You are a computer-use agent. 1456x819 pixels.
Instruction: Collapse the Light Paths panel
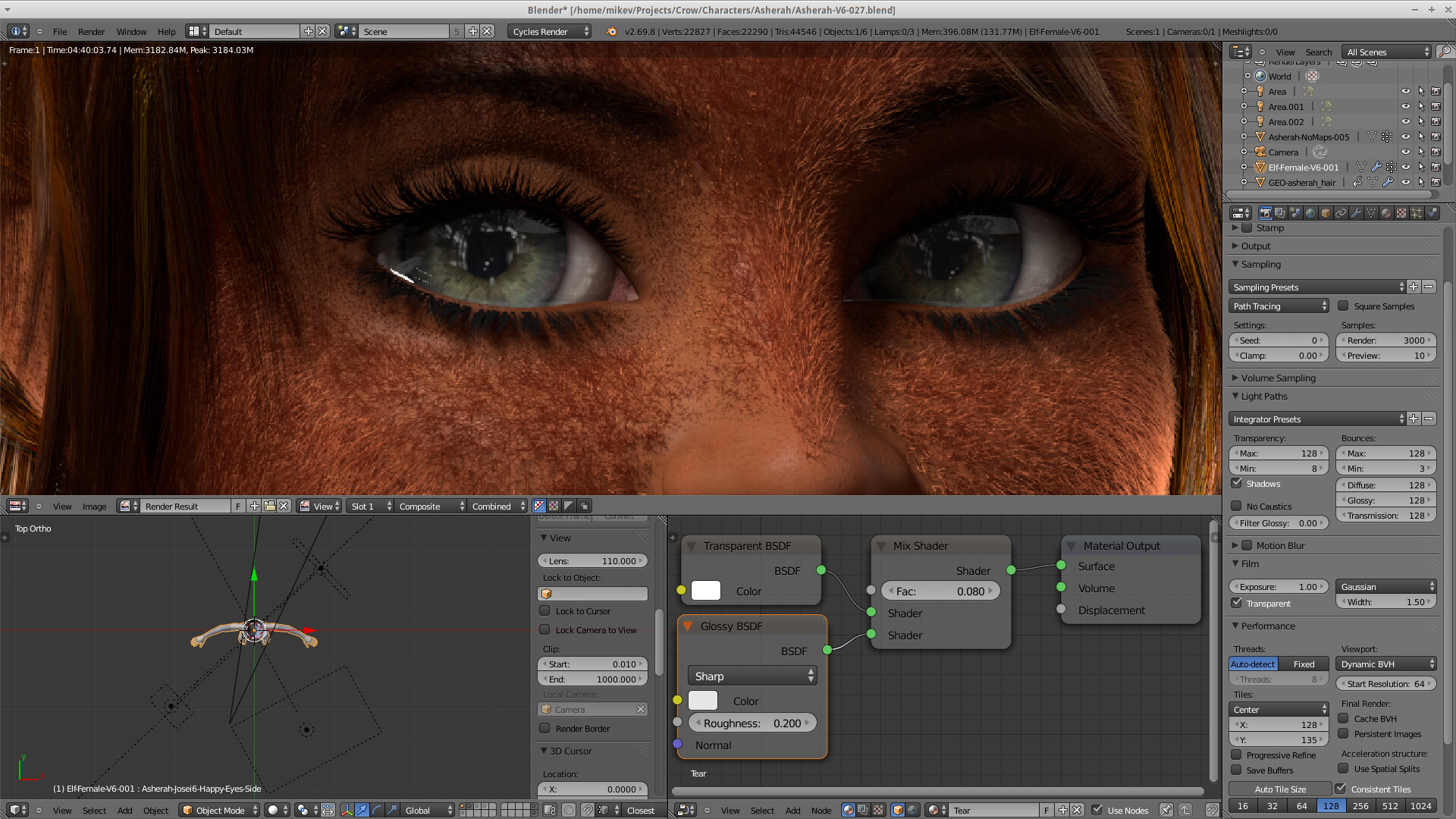[x=1263, y=396]
